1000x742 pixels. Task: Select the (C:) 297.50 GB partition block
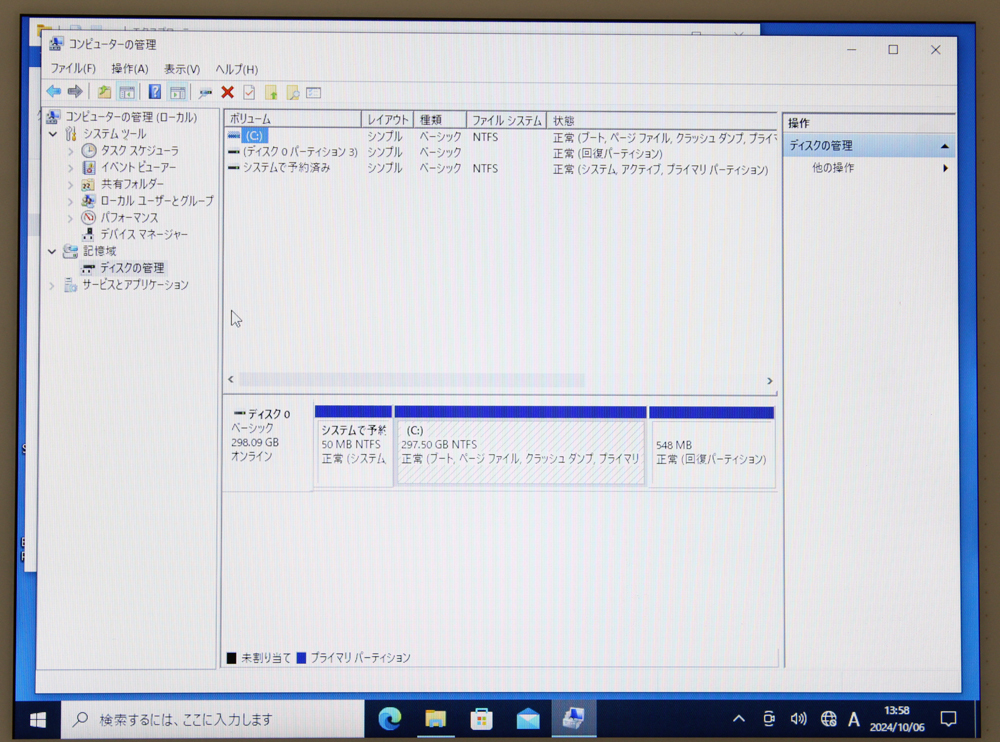pos(520,453)
